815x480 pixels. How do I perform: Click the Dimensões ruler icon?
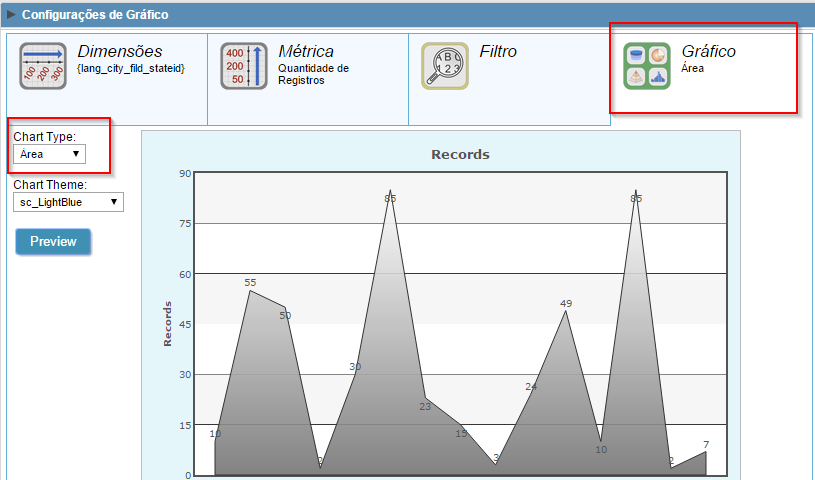coord(43,66)
